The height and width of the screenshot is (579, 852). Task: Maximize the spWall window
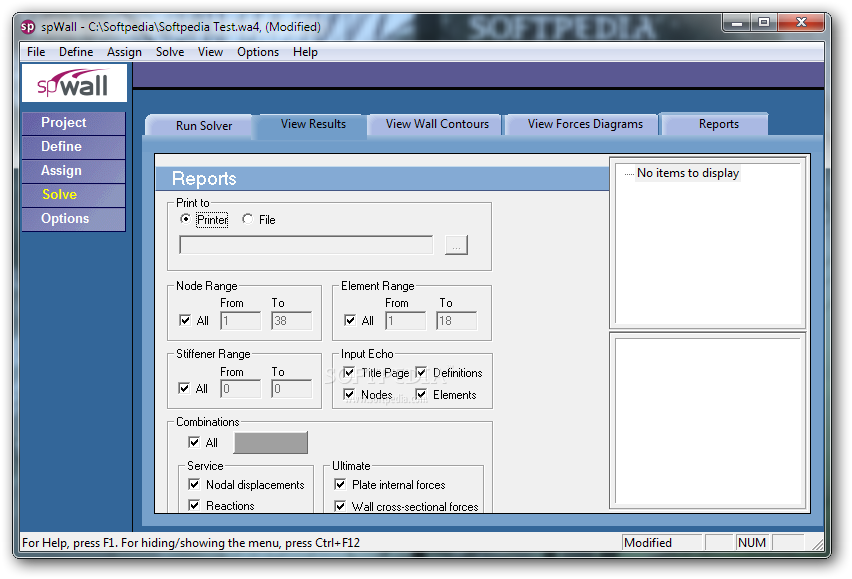tap(764, 23)
